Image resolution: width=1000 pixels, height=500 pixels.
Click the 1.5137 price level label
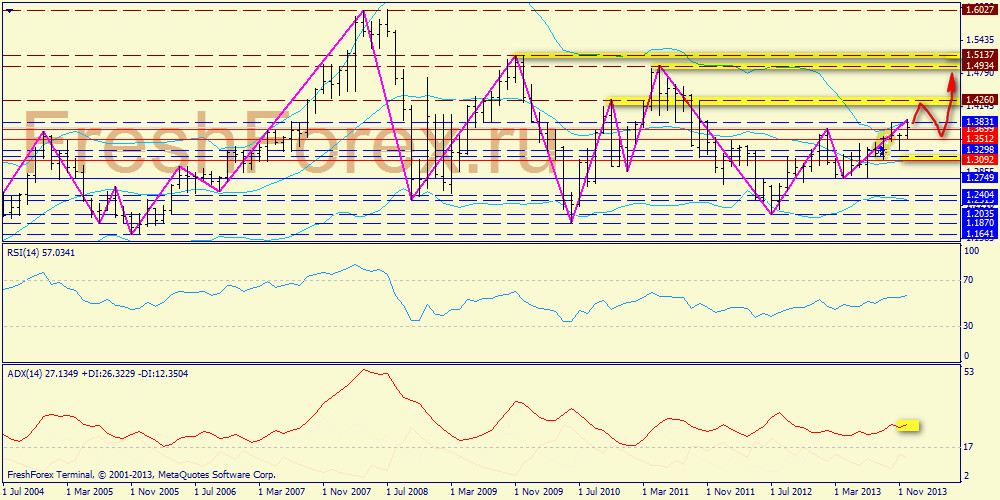pos(978,54)
